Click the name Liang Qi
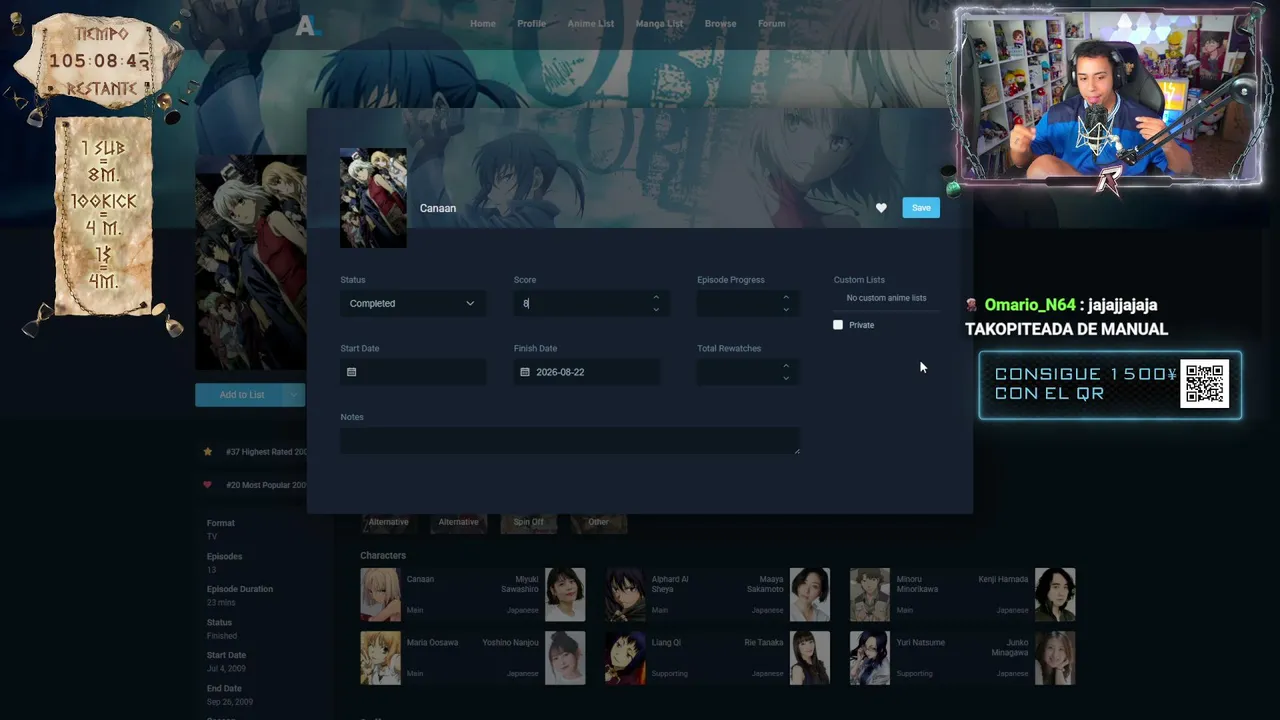The width and height of the screenshot is (1280, 720). pos(666,642)
